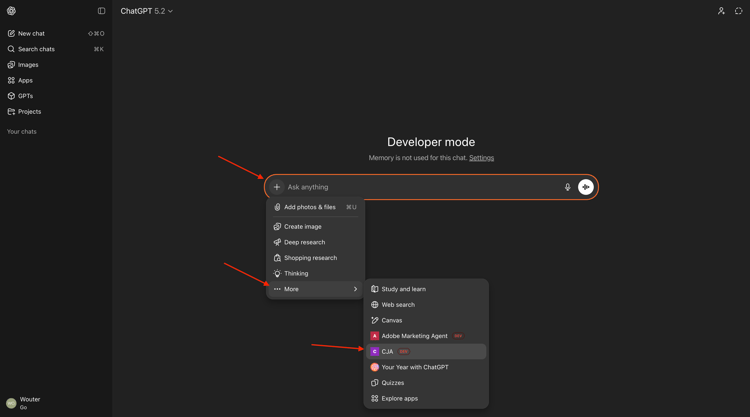Click the ChatGPT logo icon
This screenshot has height=417, width=750.
11,11
